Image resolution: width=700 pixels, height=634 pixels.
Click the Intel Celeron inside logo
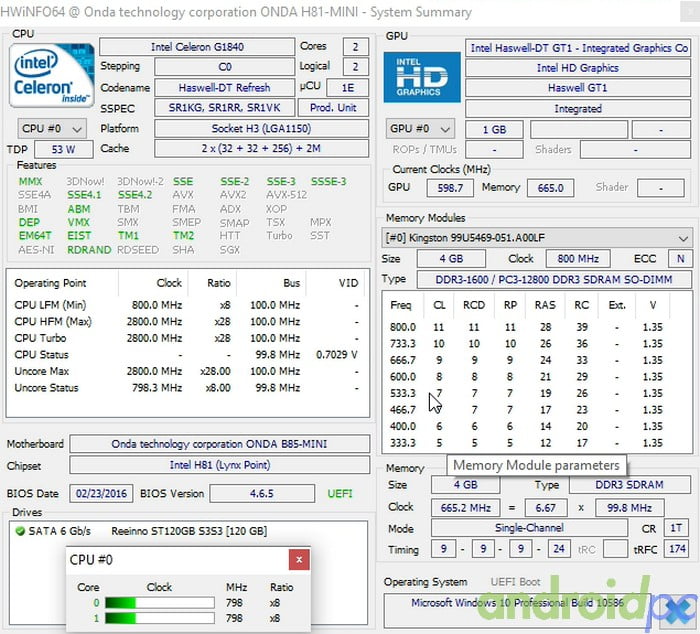pos(52,75)
